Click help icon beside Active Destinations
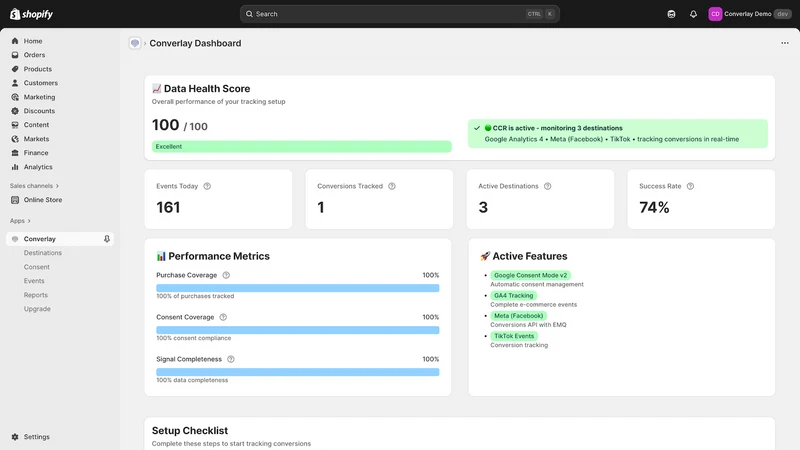 (x=547, y=186)
